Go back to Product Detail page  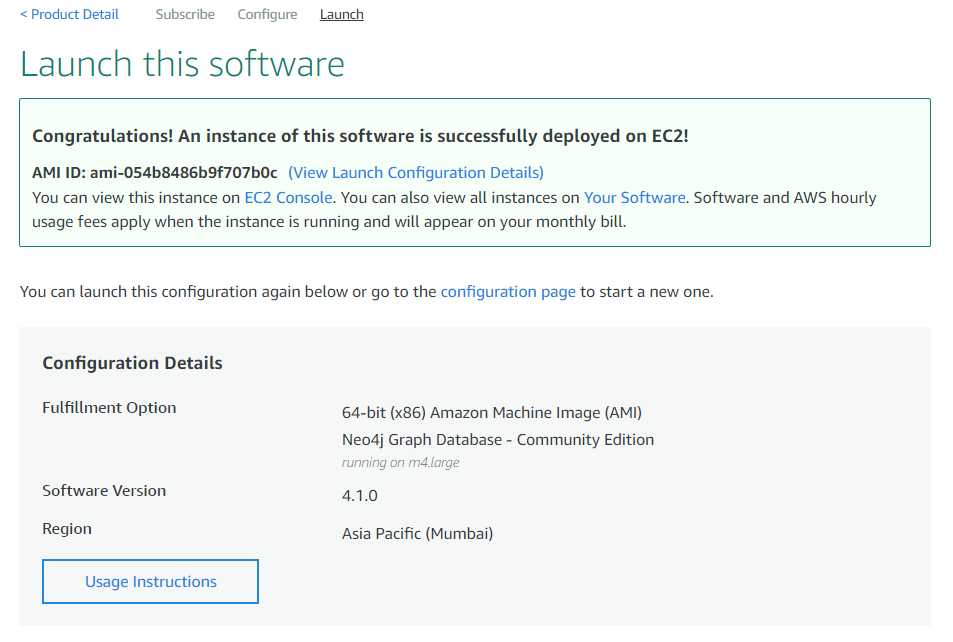(x=69, y=15)
